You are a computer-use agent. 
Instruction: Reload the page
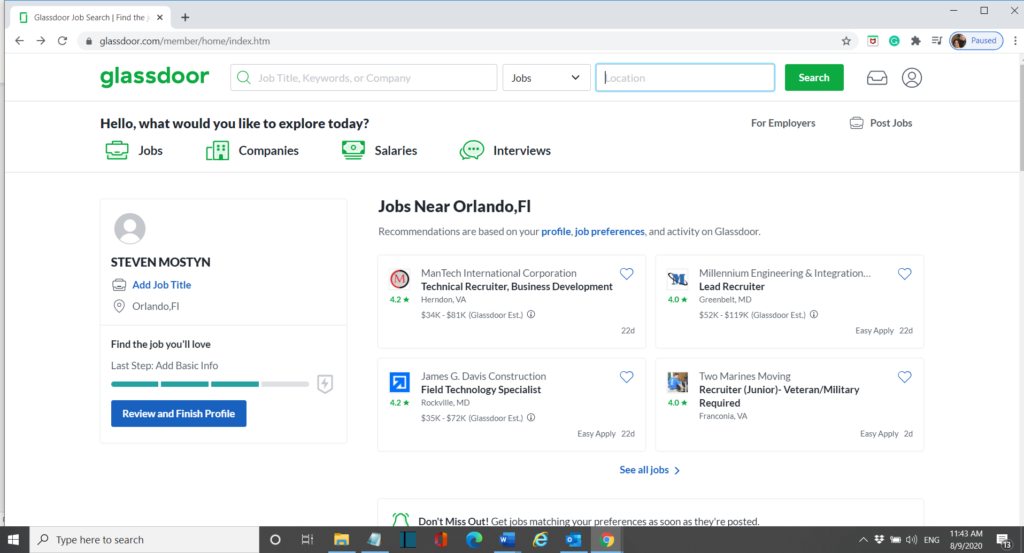coord(62,40)
